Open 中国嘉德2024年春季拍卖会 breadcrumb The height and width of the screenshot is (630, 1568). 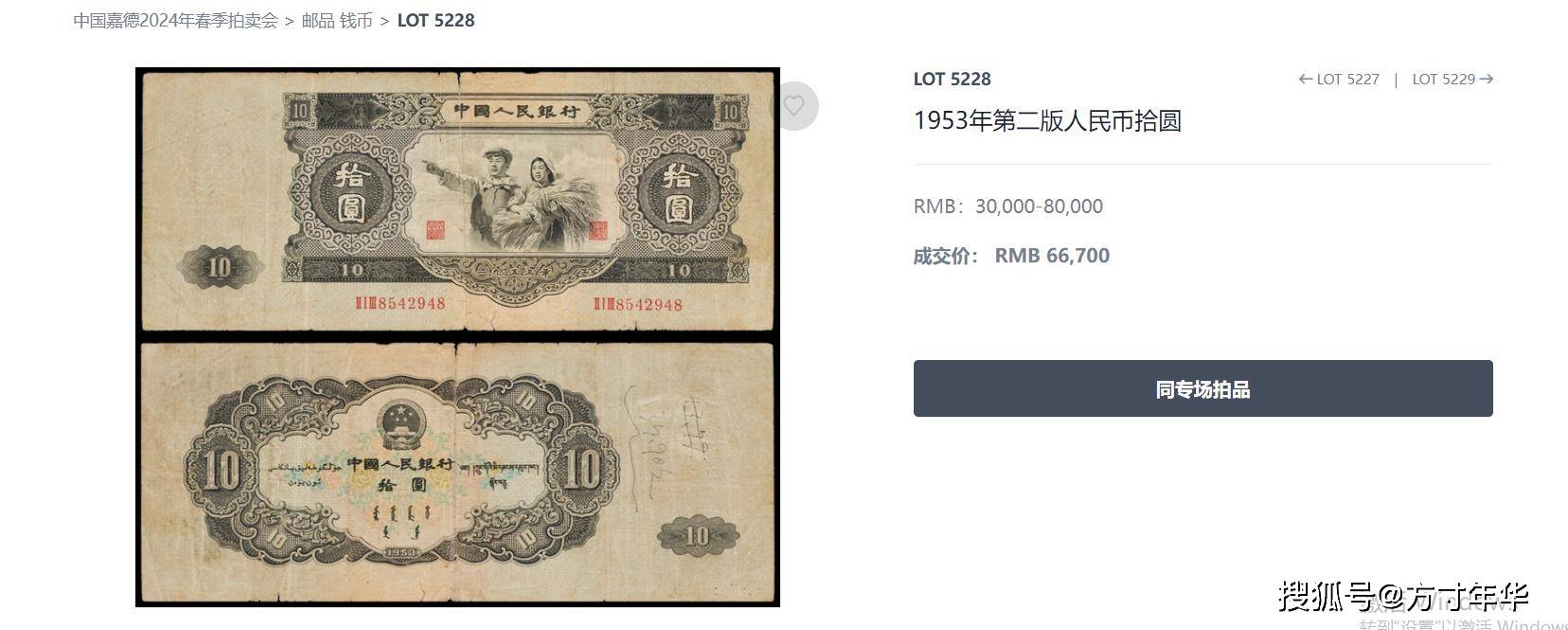(x=176, y=20)
